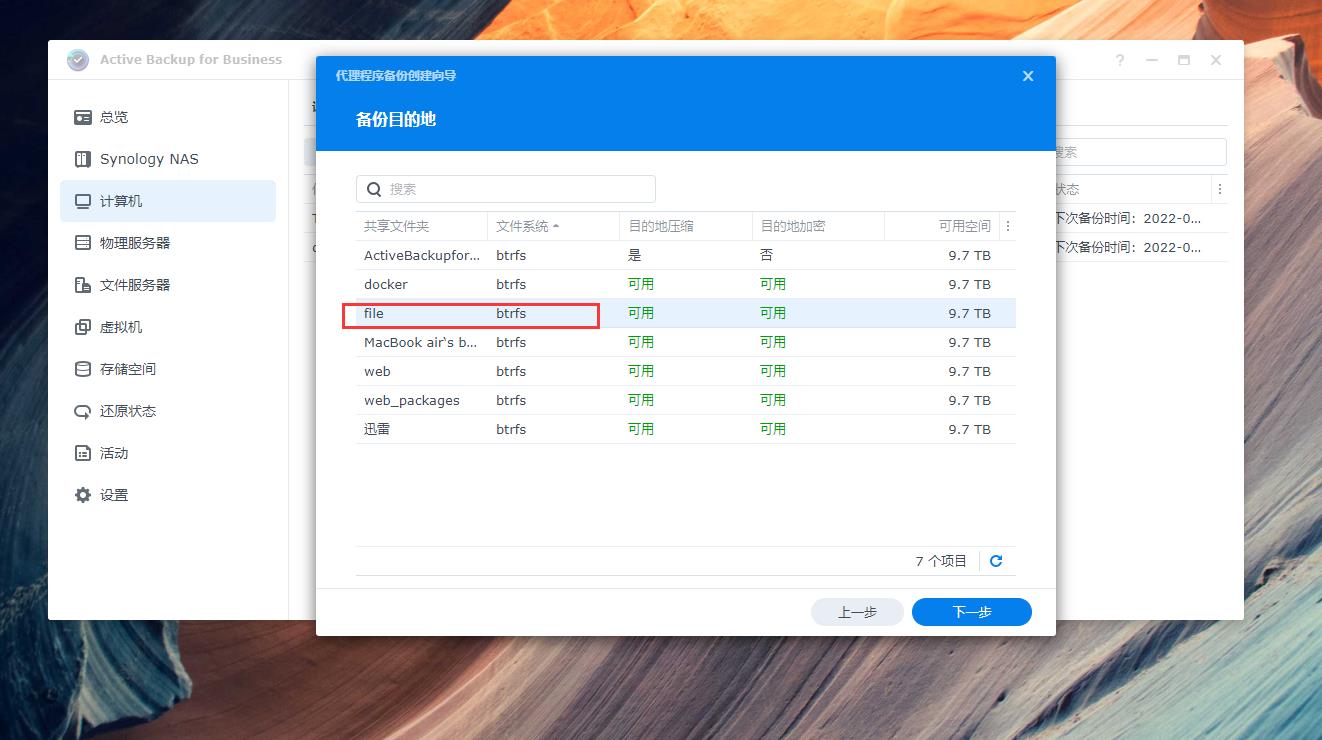Image resolution: width=1322 pixels, height=740 pixels.
Task: Click the 计算机 computer icon in sidebar
Action: pos(83,201)
